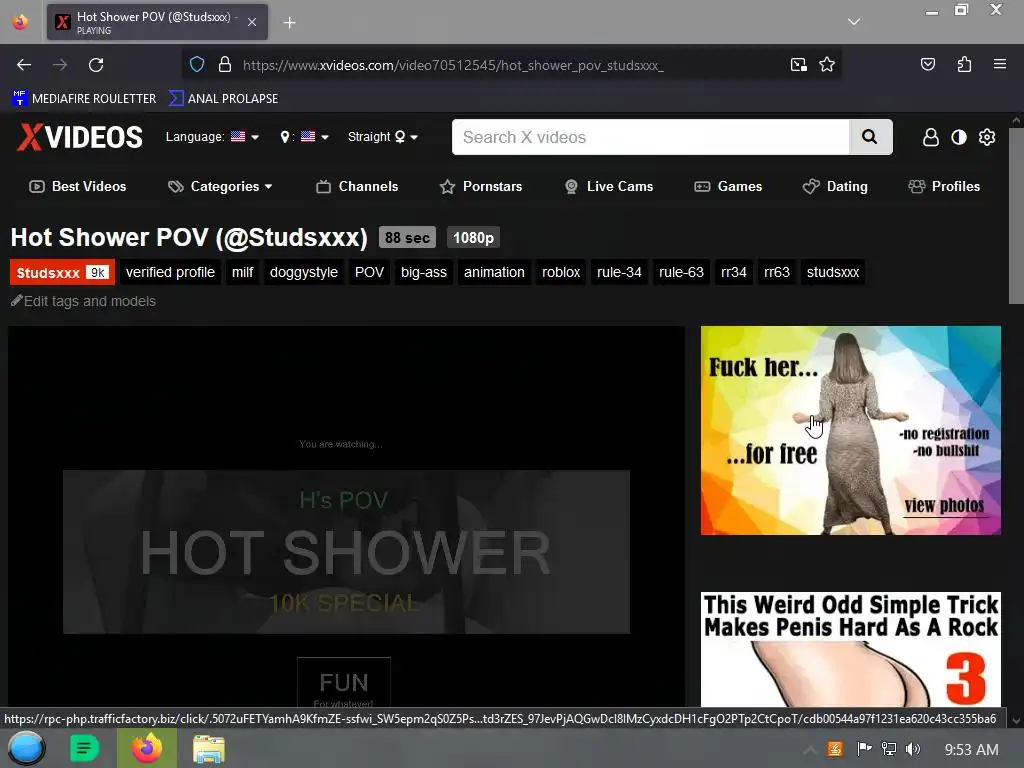Open the Straight orientation dropdown

(x=383, y=136)
